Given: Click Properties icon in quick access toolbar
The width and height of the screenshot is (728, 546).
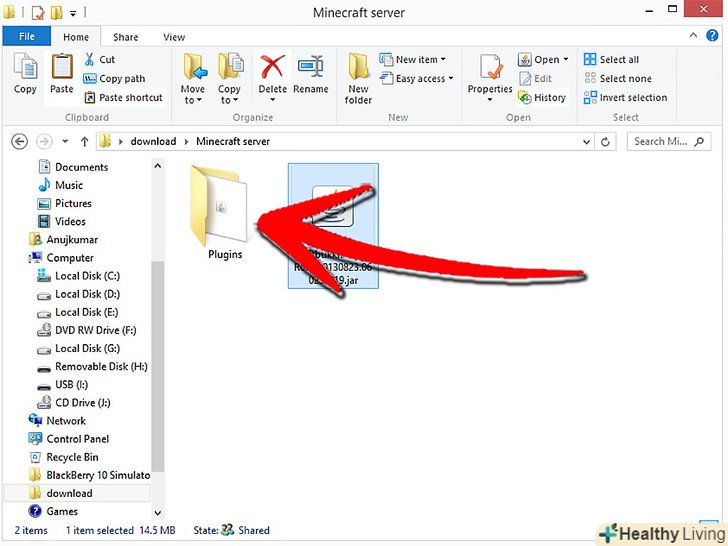Looking at the screenshot, I should pyautogui.click(x=38, y=13).
